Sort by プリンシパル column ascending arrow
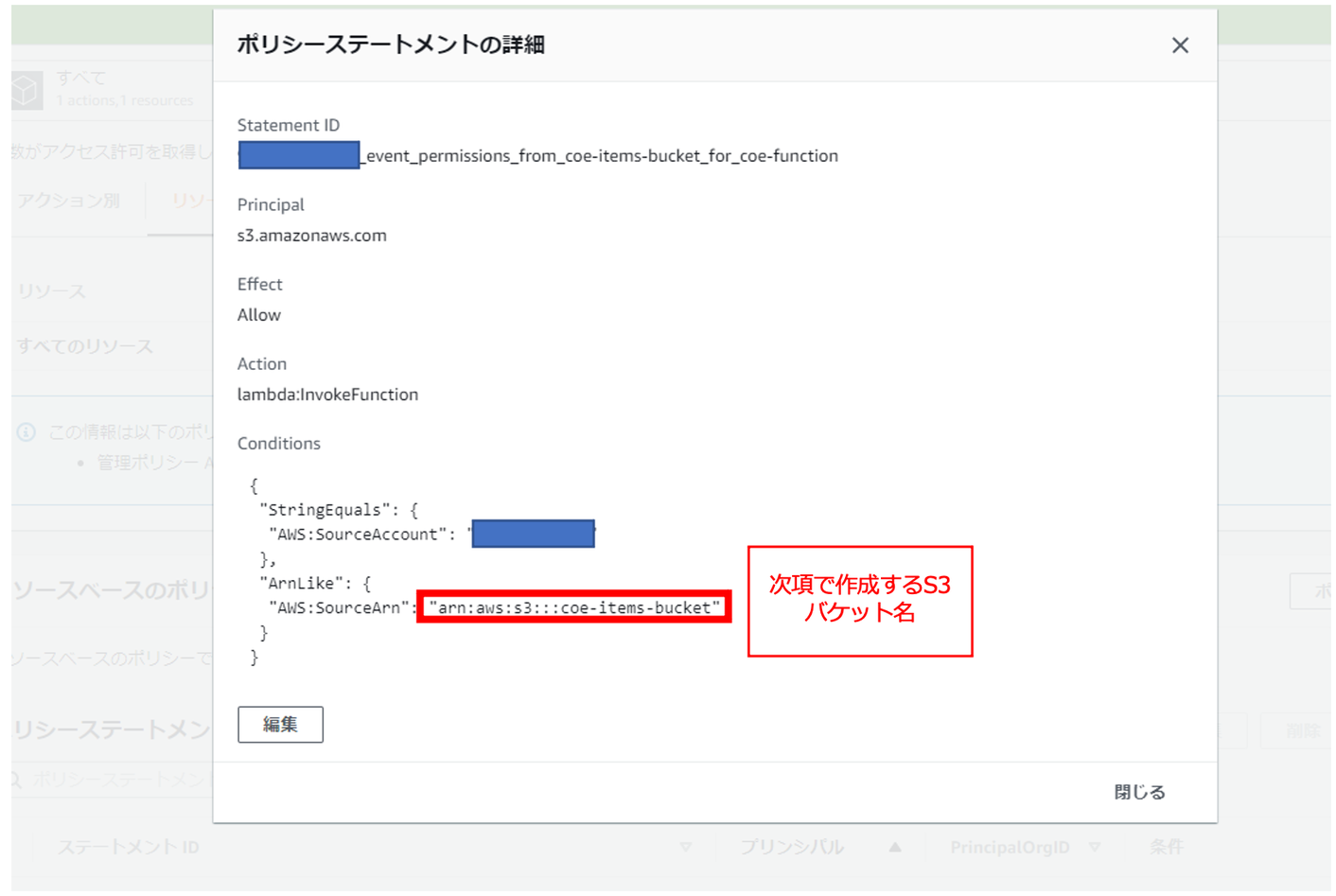Screen dimensions: 1336x896 click(894, 847)
